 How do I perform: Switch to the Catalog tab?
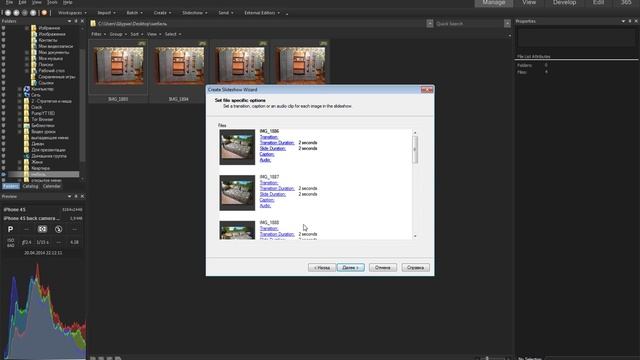click(30, 186)
